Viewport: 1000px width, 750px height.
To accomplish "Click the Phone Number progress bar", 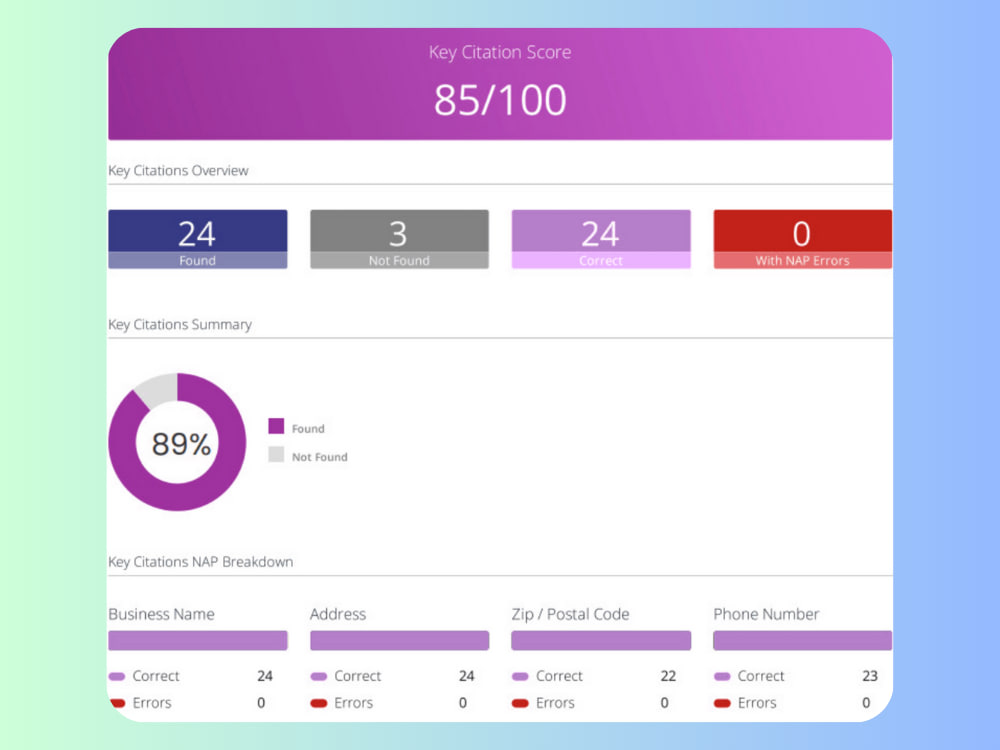I will point(802,640).
